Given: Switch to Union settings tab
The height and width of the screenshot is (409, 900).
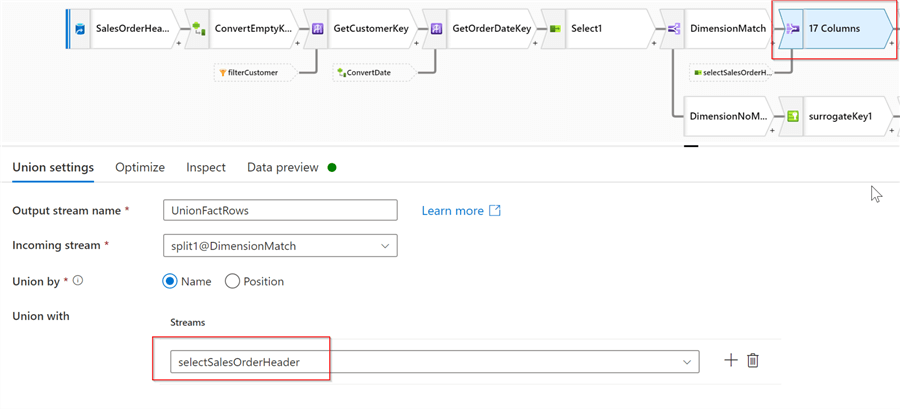Looking at the screenshot, I should [x=53, y=168].
